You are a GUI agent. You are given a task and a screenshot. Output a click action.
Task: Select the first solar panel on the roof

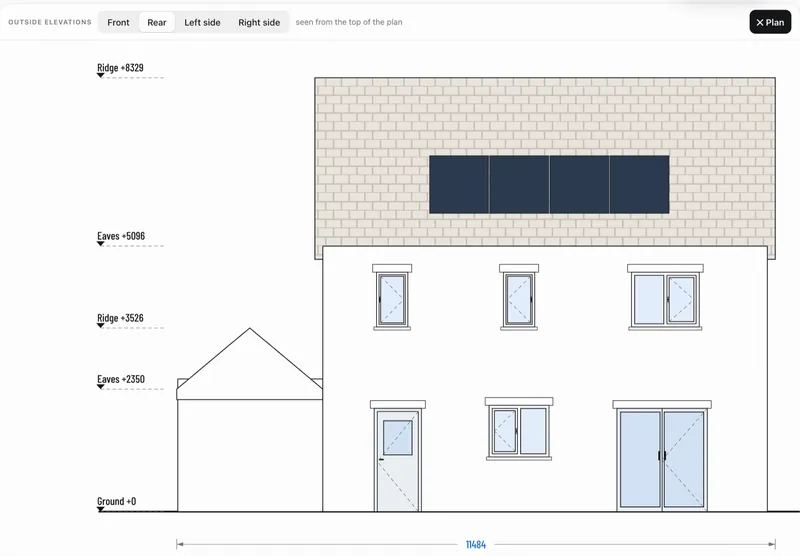pos(459,185)
